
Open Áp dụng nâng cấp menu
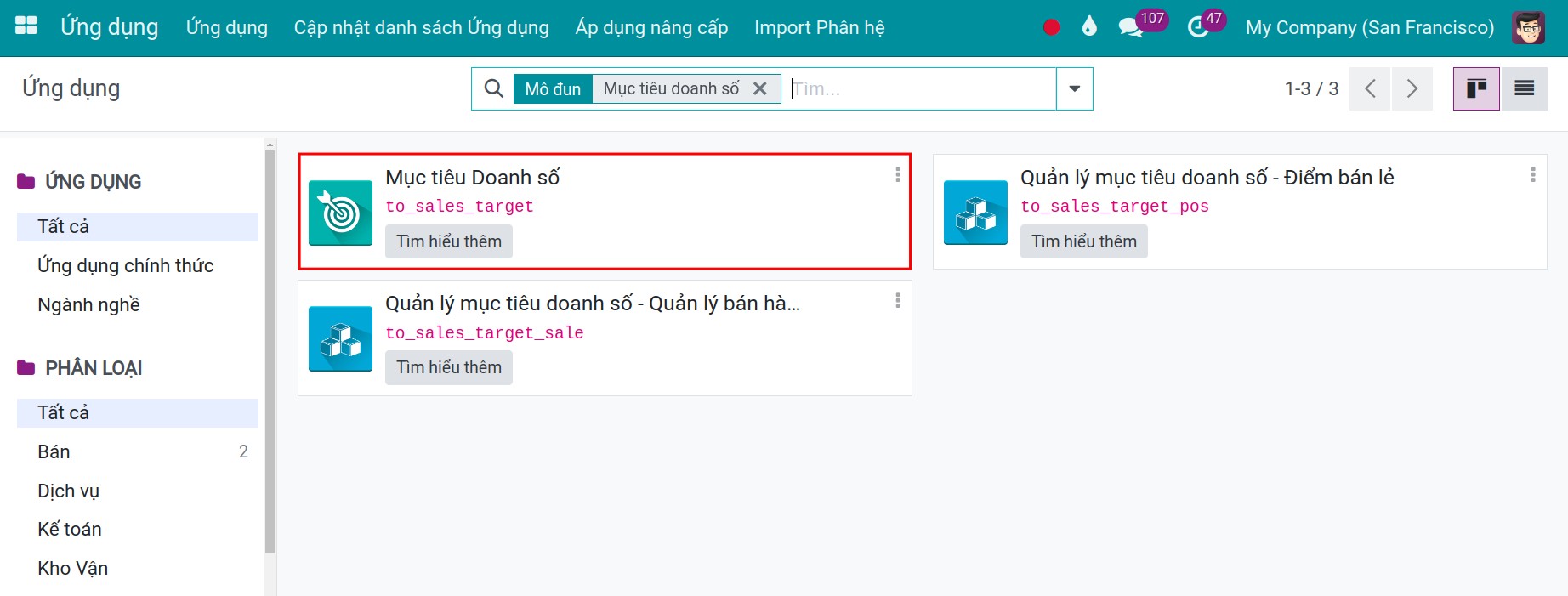(652, 27)
